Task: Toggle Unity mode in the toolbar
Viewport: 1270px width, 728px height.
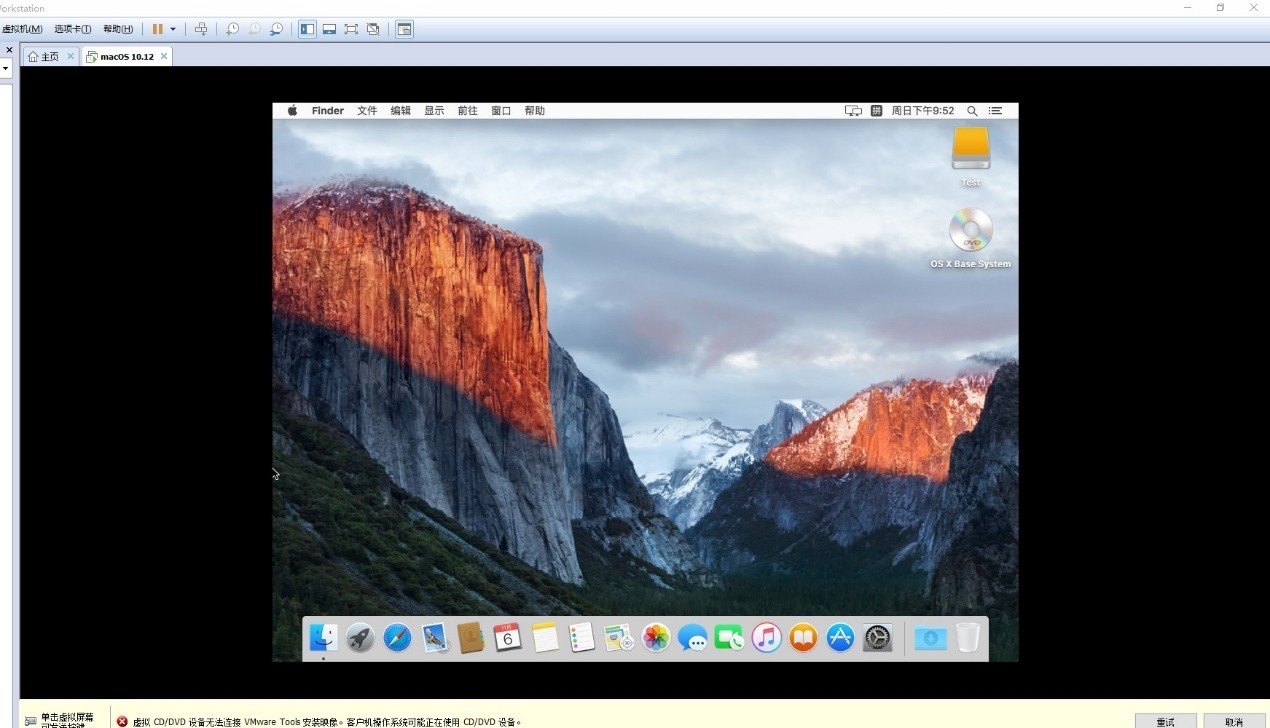Action: 373,29
